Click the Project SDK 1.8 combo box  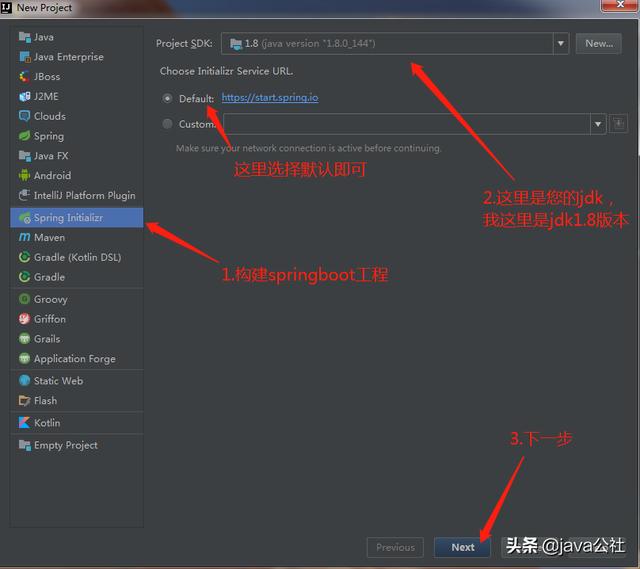(395, 43)
